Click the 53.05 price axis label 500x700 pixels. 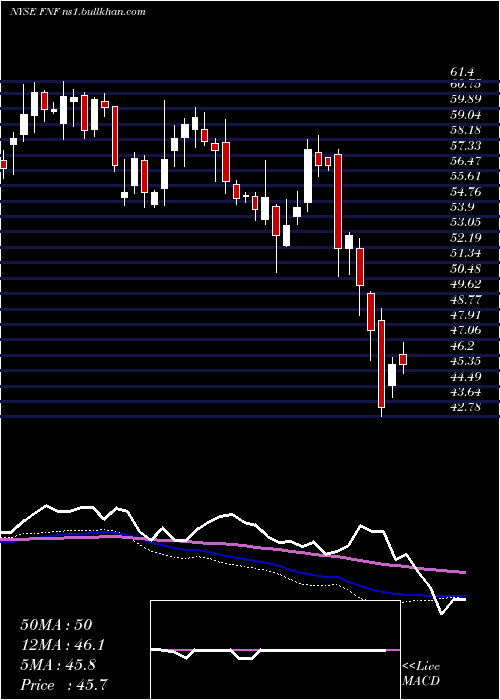pos(466,222)
